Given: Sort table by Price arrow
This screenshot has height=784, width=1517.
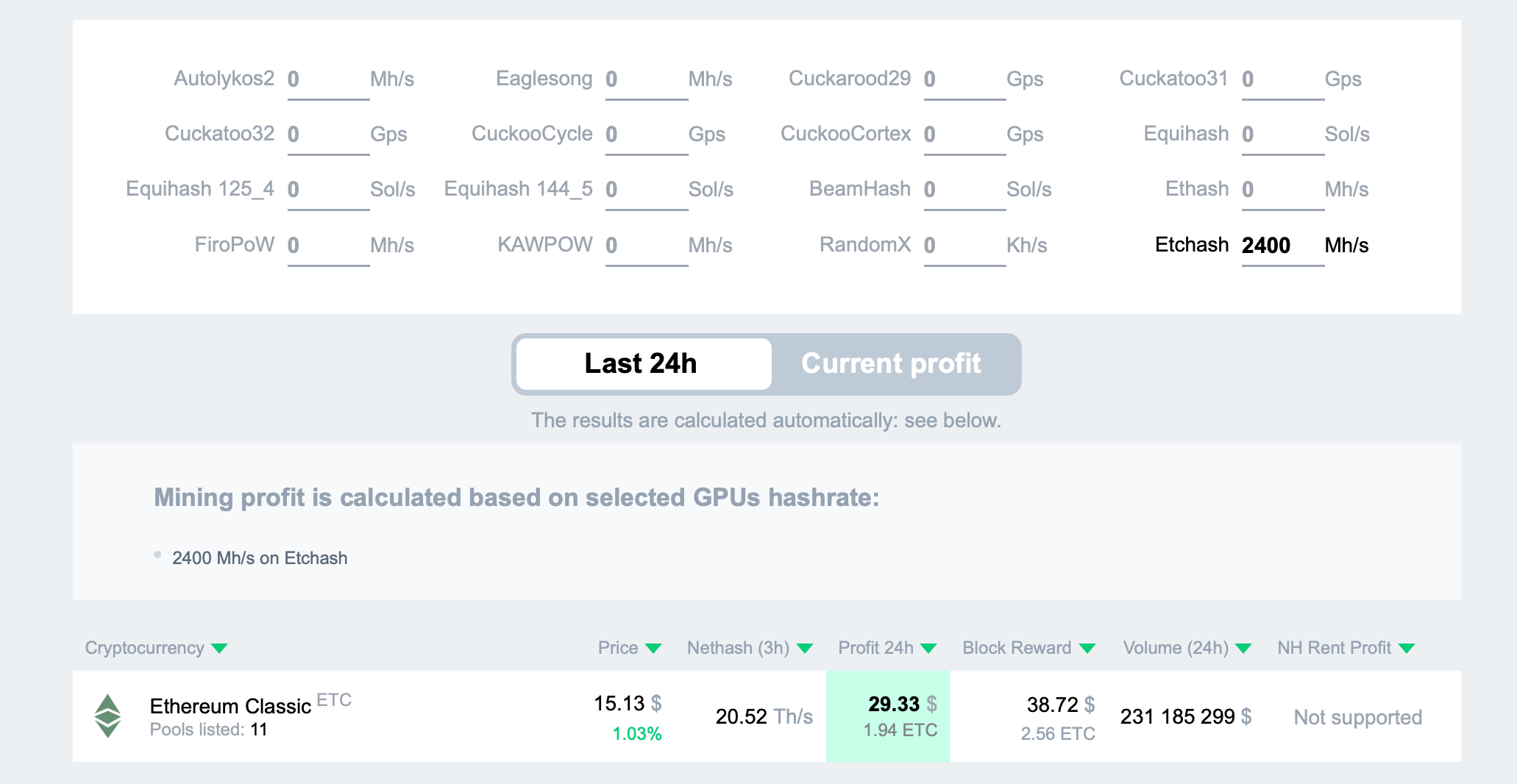Looking at the screenshot, I should [x=653, y=648].
